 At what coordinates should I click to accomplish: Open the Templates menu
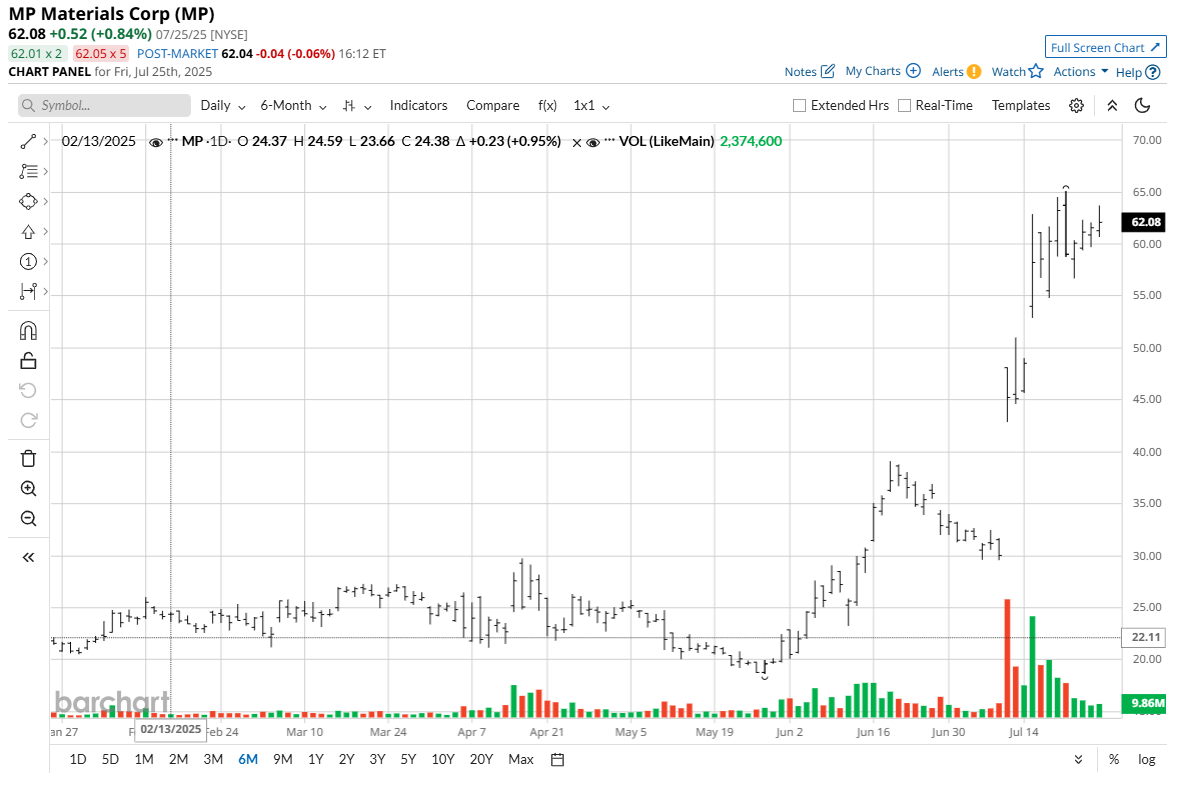click(x=1021, y=106)
